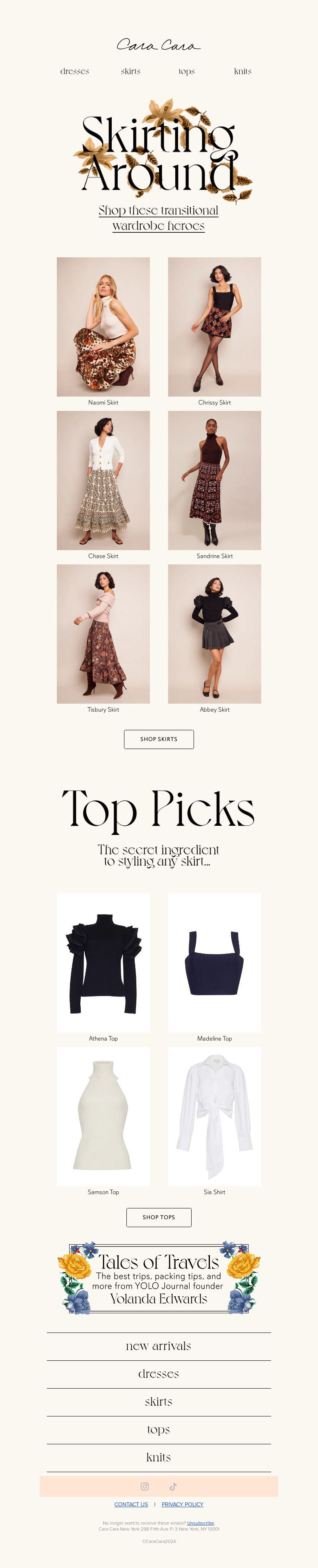Select knits in the top navigation
Screen dimensions: 318x1568
[x=242, y=71]
